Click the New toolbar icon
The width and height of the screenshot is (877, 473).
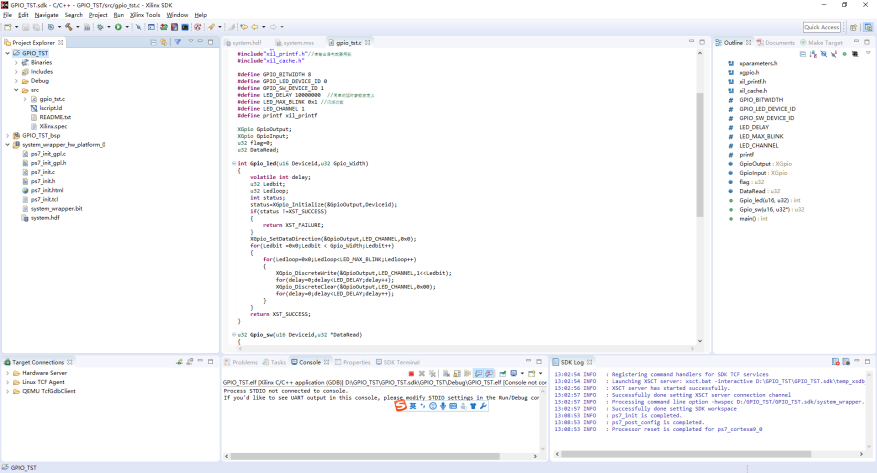click(x=7, y=27)
